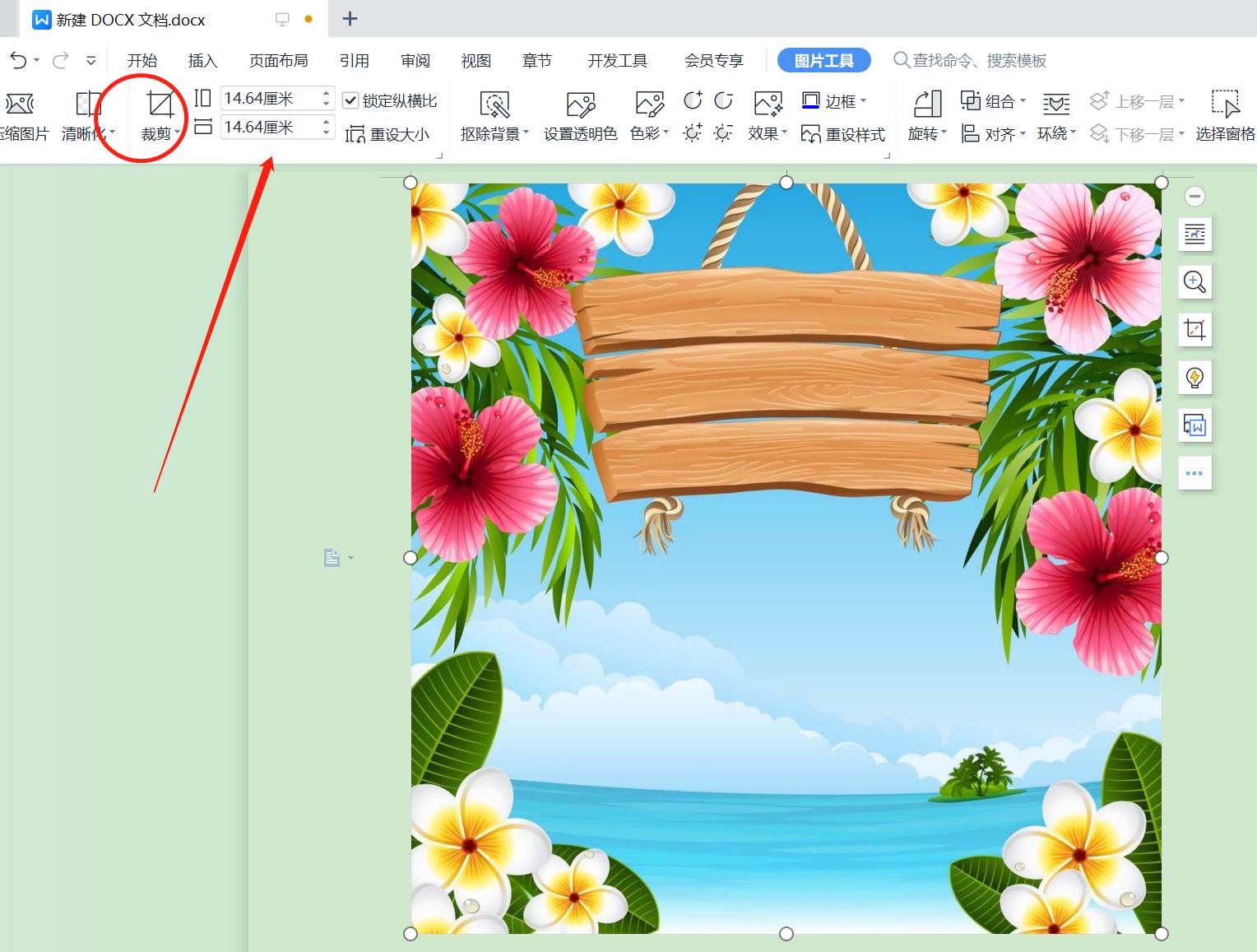Open the 图片工具 Picture Tools tab

point(823,59)
